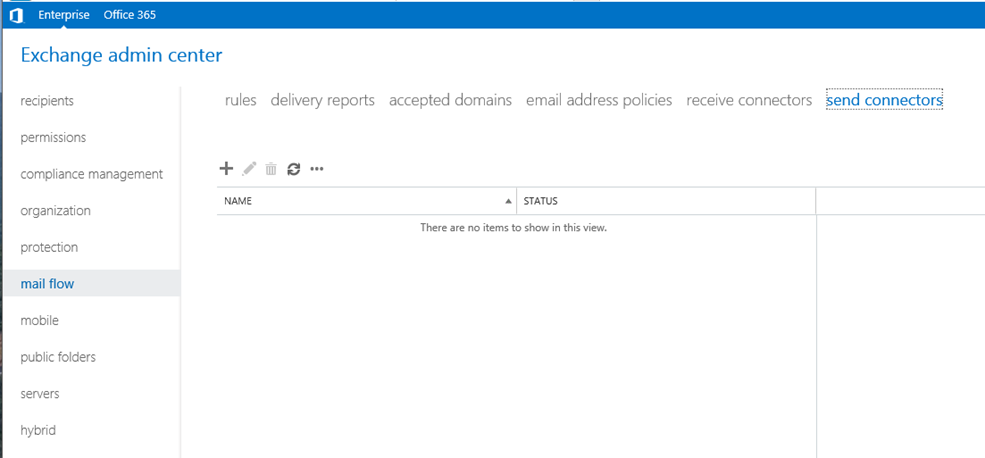Open the hybrid section in the sidebar

(x=38, y=430)
